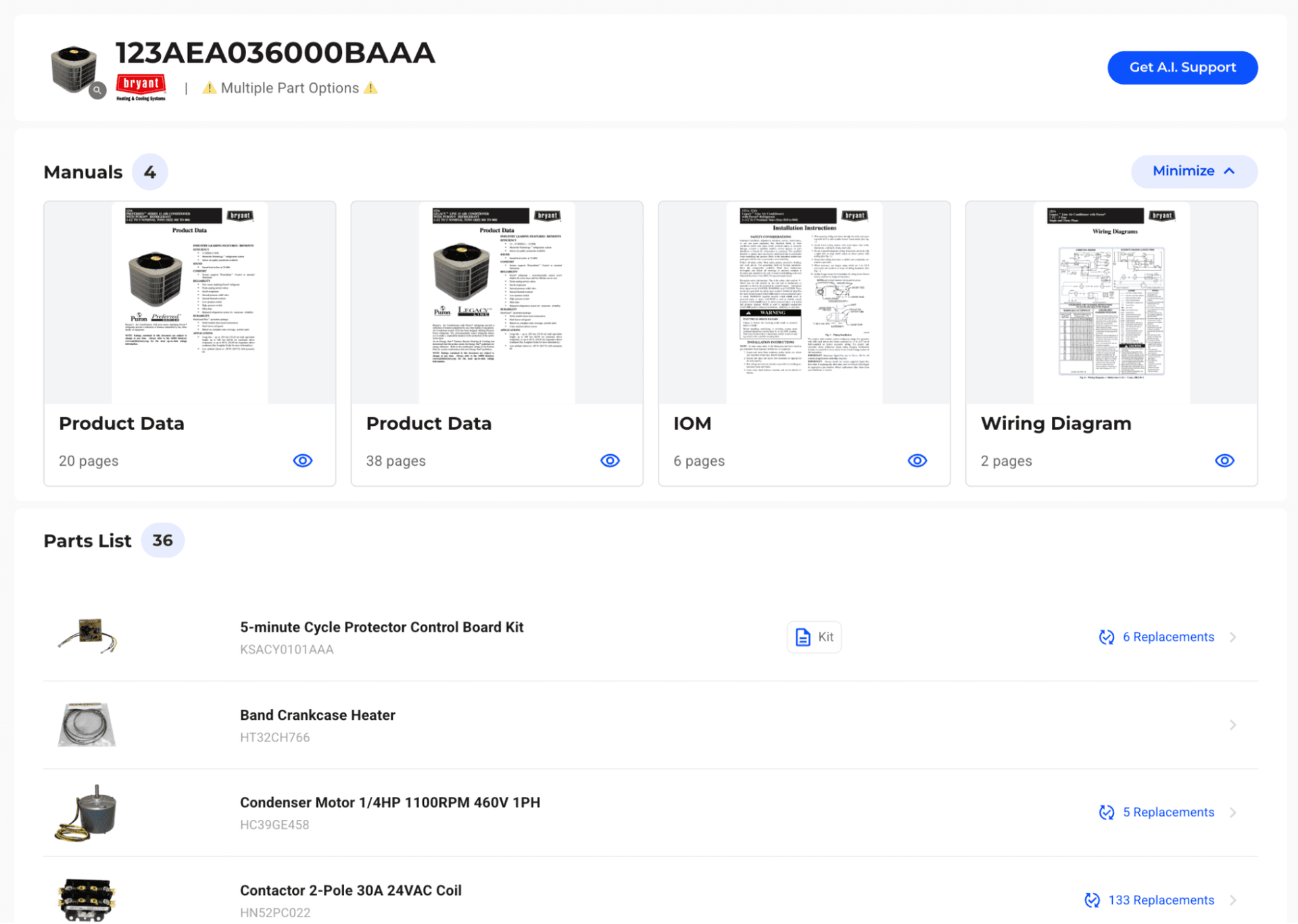The width and height of the screenshot is (1298, 924).
Task: Click the 133 Replacements swap icon
Action: coord(1092,900)
